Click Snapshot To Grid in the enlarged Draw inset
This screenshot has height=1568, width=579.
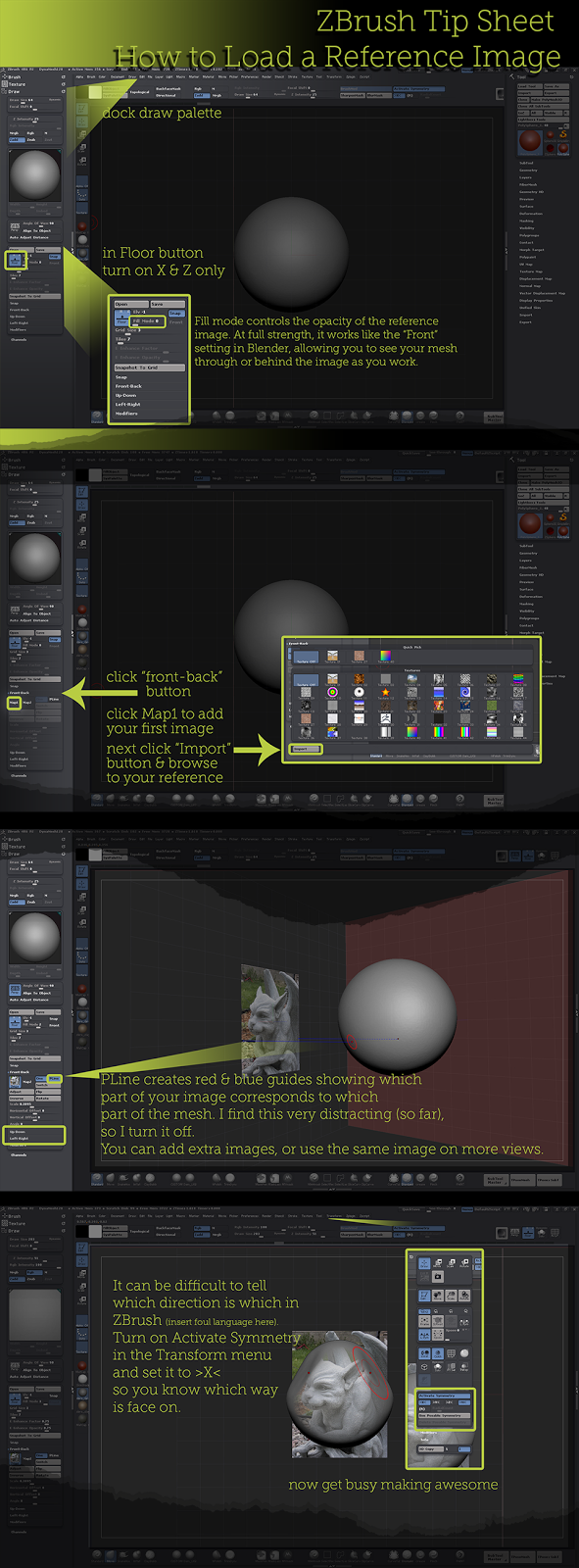click(150, 367)
